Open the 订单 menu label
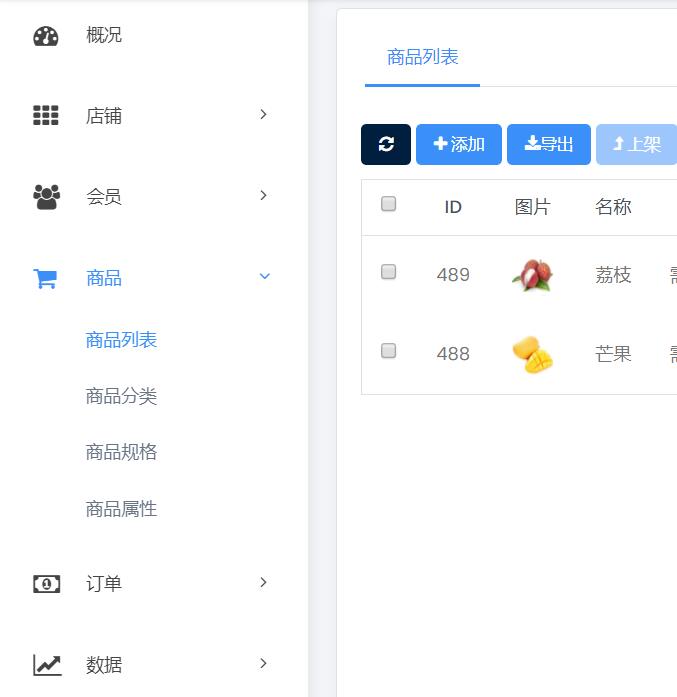Viewport: 677px width, 697px height. coord(104,584)
